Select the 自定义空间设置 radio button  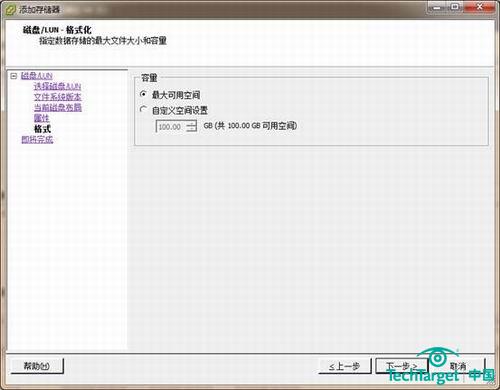(x=143, y=109)
